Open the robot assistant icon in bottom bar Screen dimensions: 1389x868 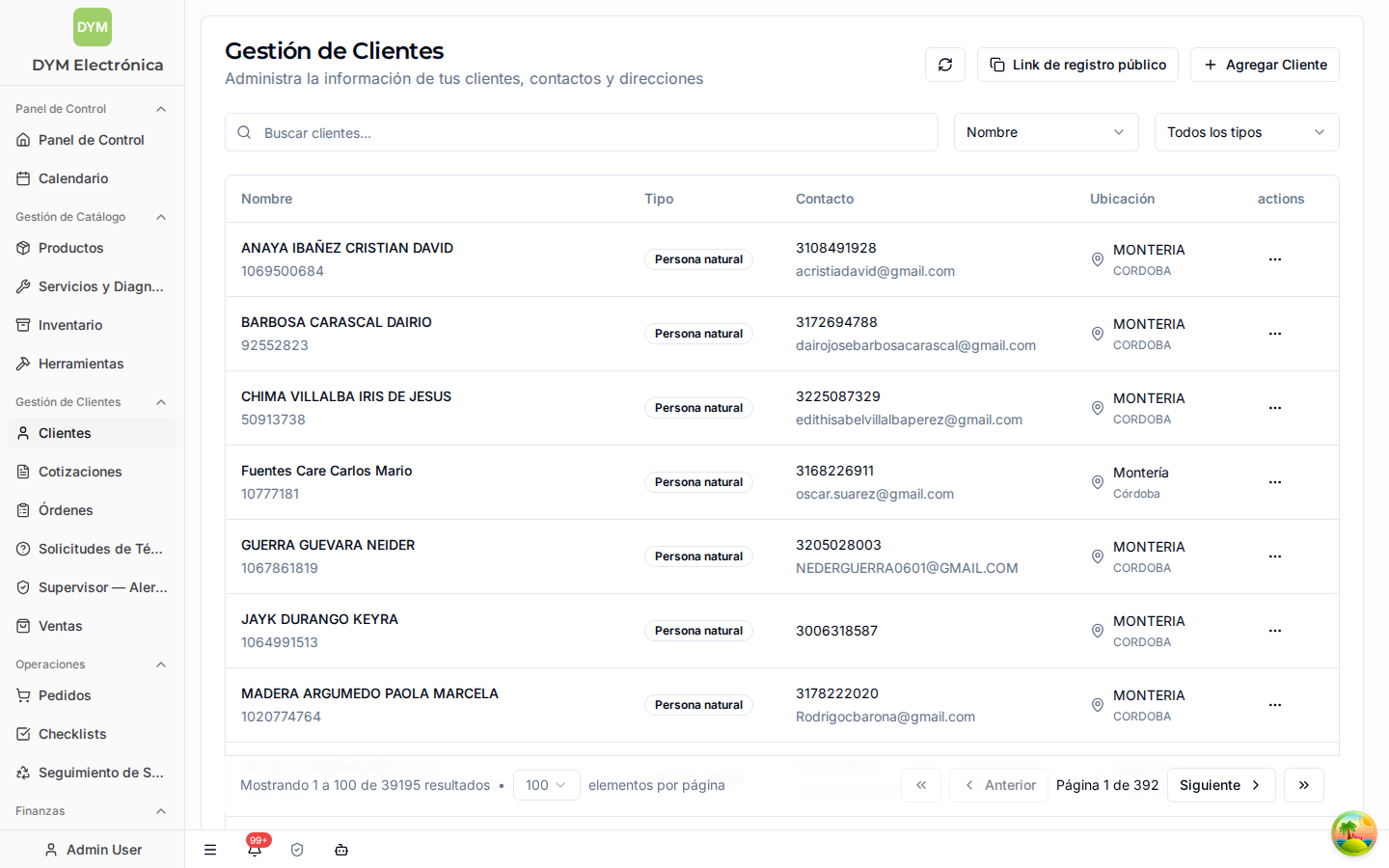(x=341, y=850)
